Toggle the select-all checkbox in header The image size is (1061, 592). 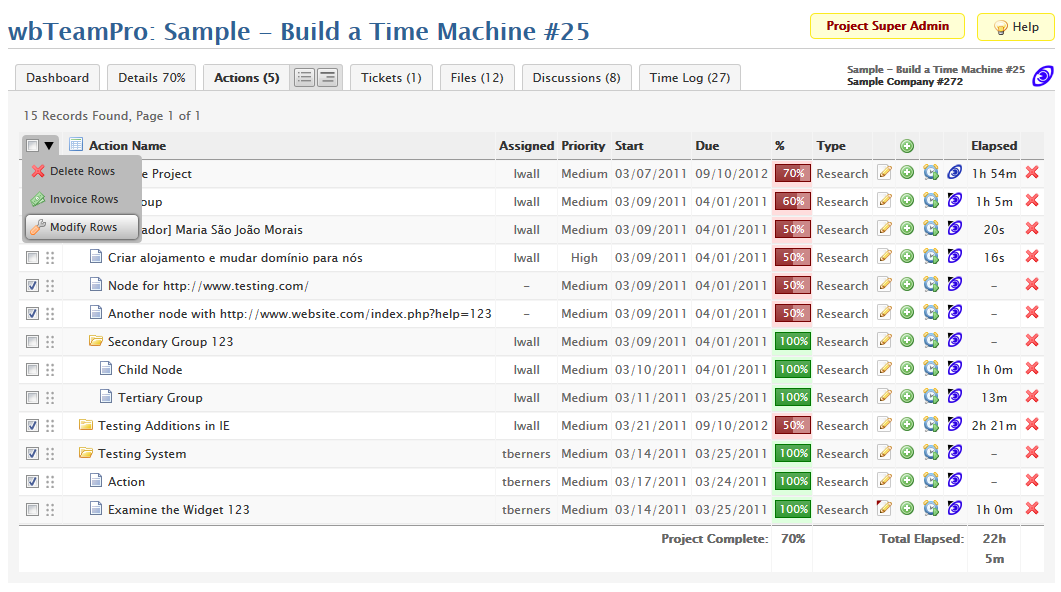click(x=33, y=146)
